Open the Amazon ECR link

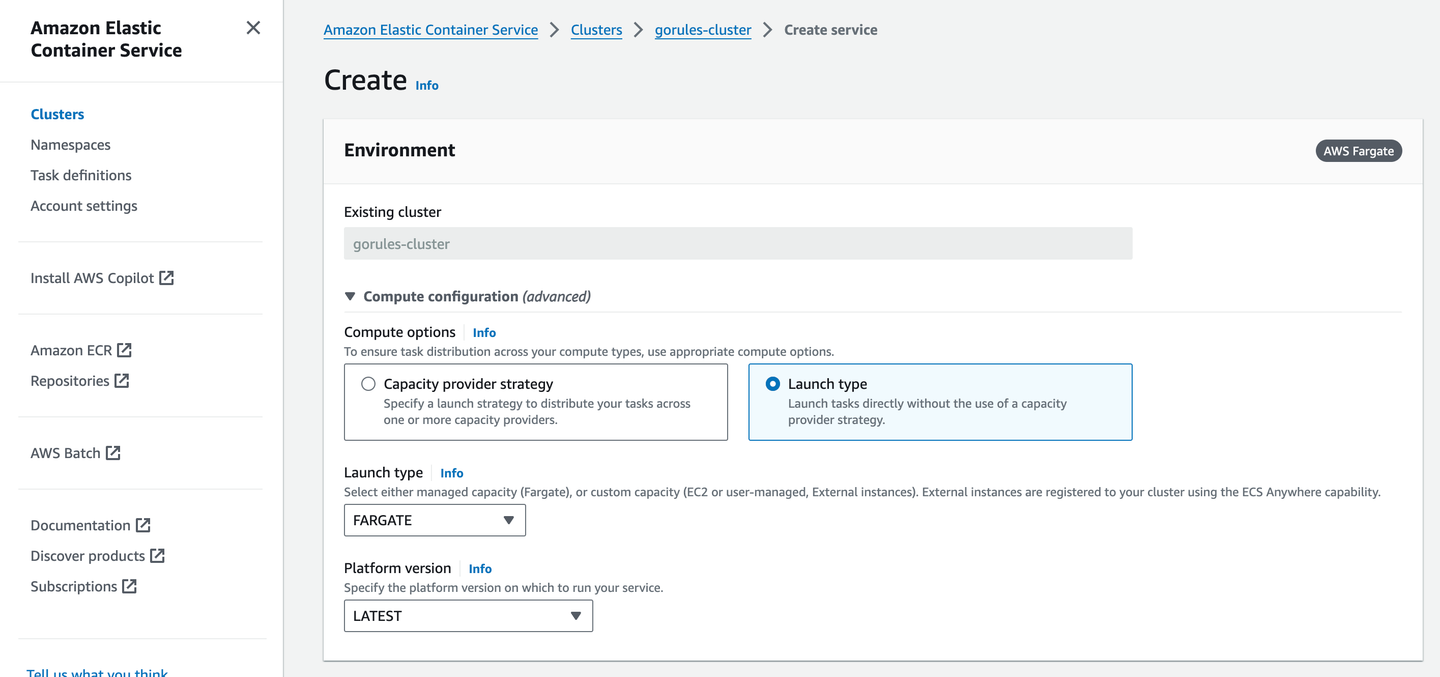(x=71, y=350)
